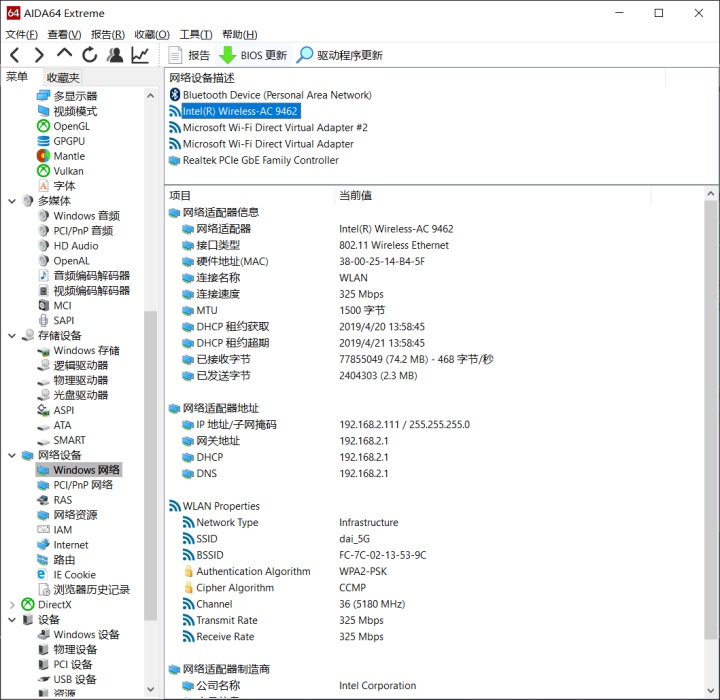Viewport: 720px width, 700px height.
Task: Open the Internet tree item
Action: (63, 545)
